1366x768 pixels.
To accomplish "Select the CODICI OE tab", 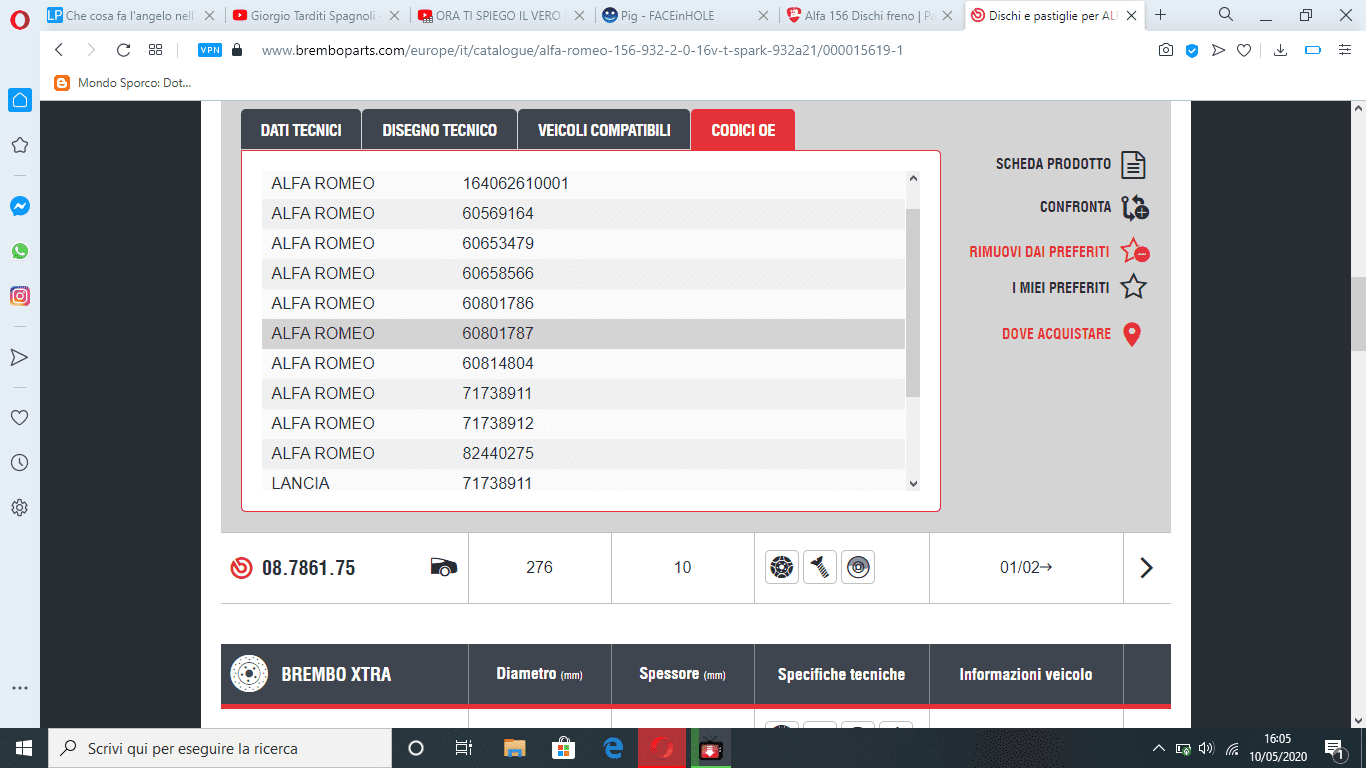I will pos(743,130).
